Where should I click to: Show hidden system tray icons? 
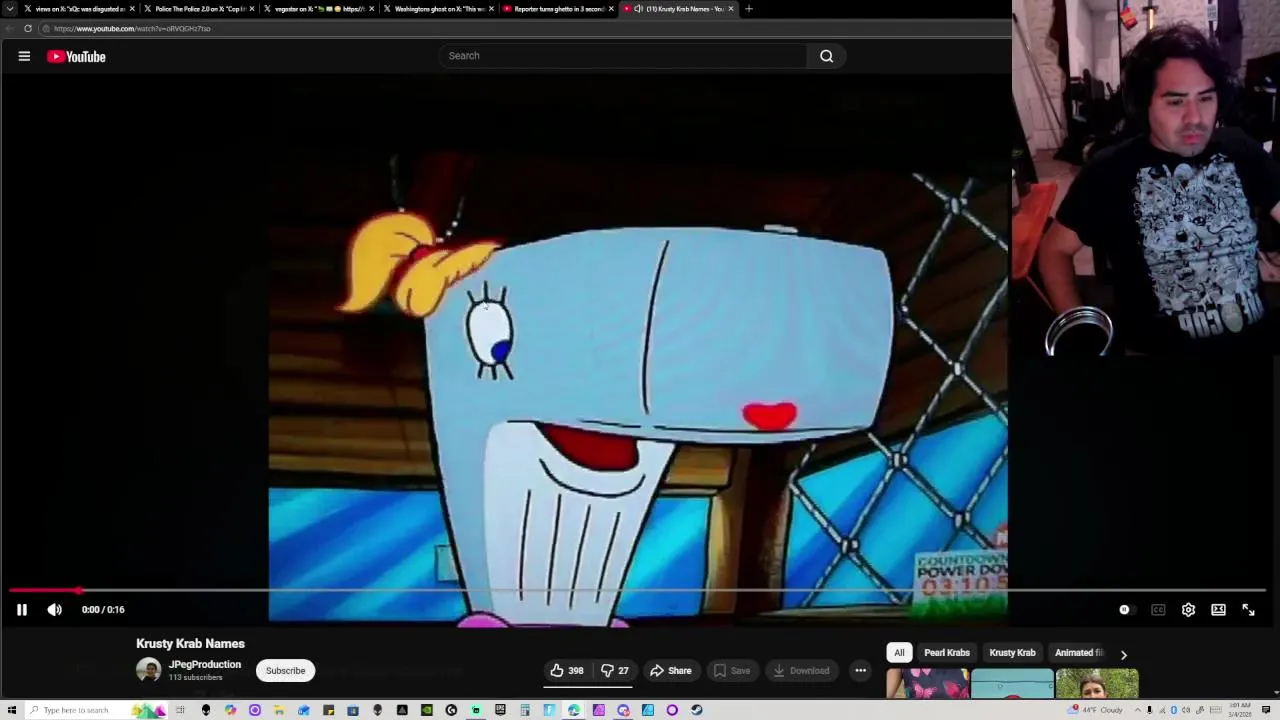[x=1138, y=710]
